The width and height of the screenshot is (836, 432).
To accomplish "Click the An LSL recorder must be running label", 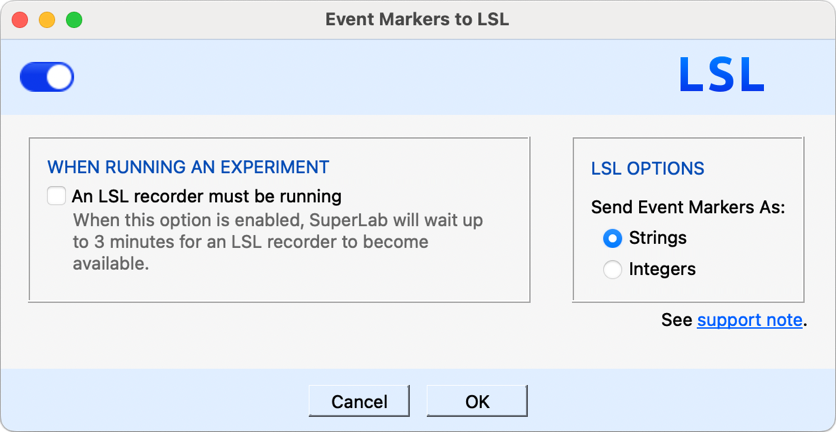I will (206, 196).
